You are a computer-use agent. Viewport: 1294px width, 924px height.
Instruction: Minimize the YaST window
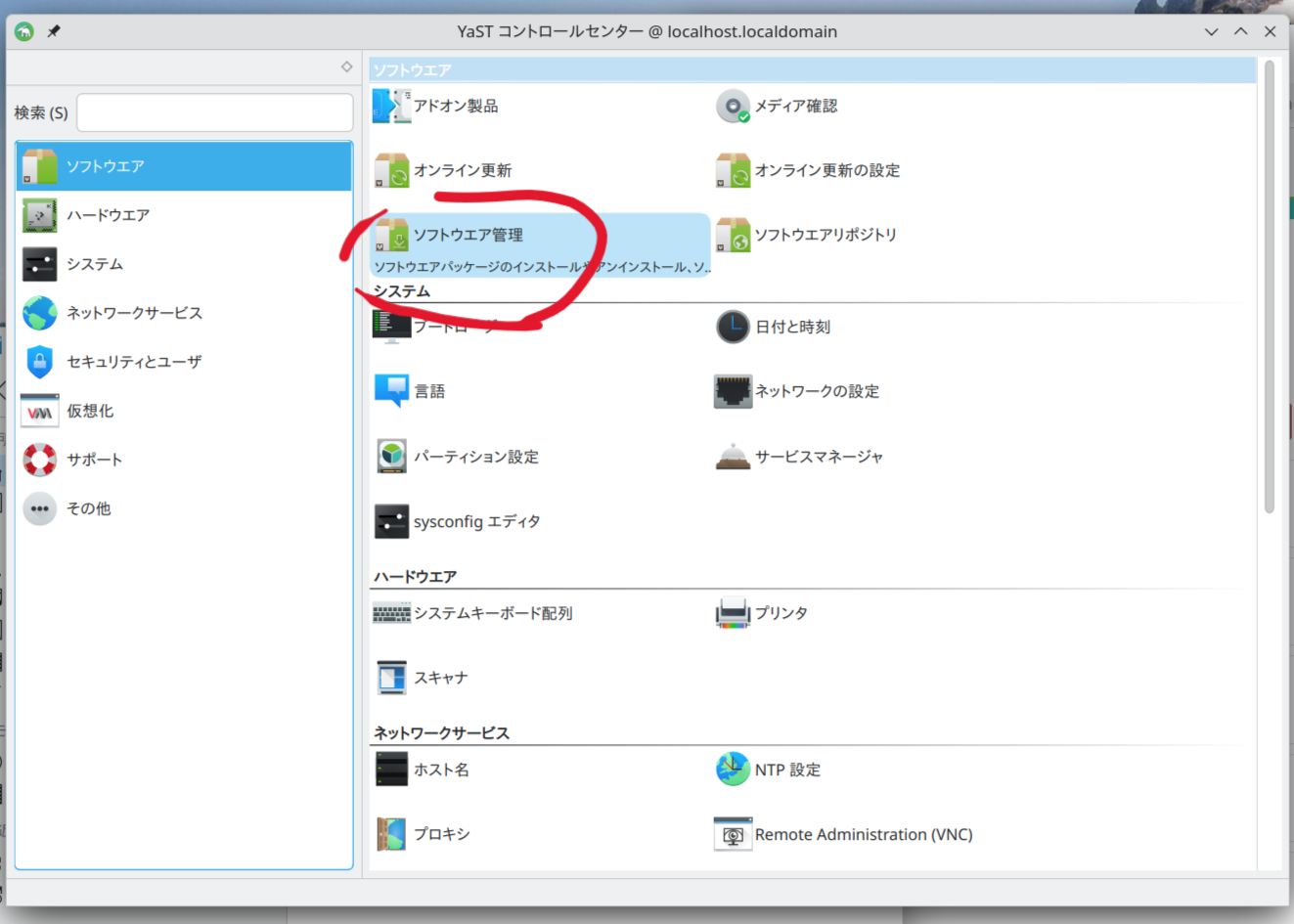click(x=1211, y=31)
